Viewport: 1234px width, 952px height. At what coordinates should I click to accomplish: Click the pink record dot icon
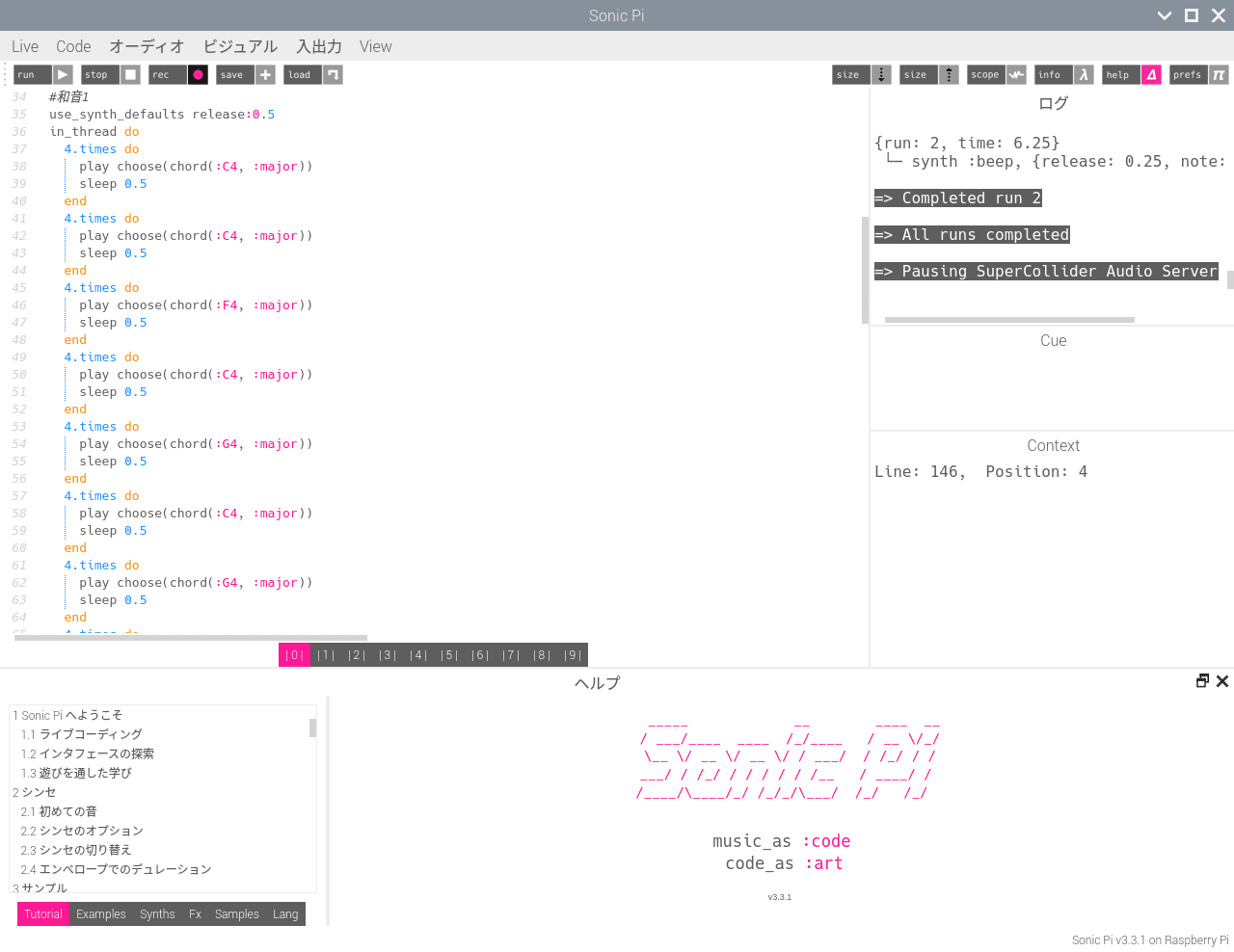(x=198, y=74)
